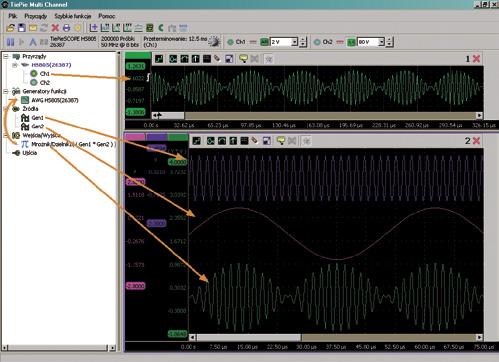Toggle the Ch1 enable indicator in toolbar

[230, 42]
